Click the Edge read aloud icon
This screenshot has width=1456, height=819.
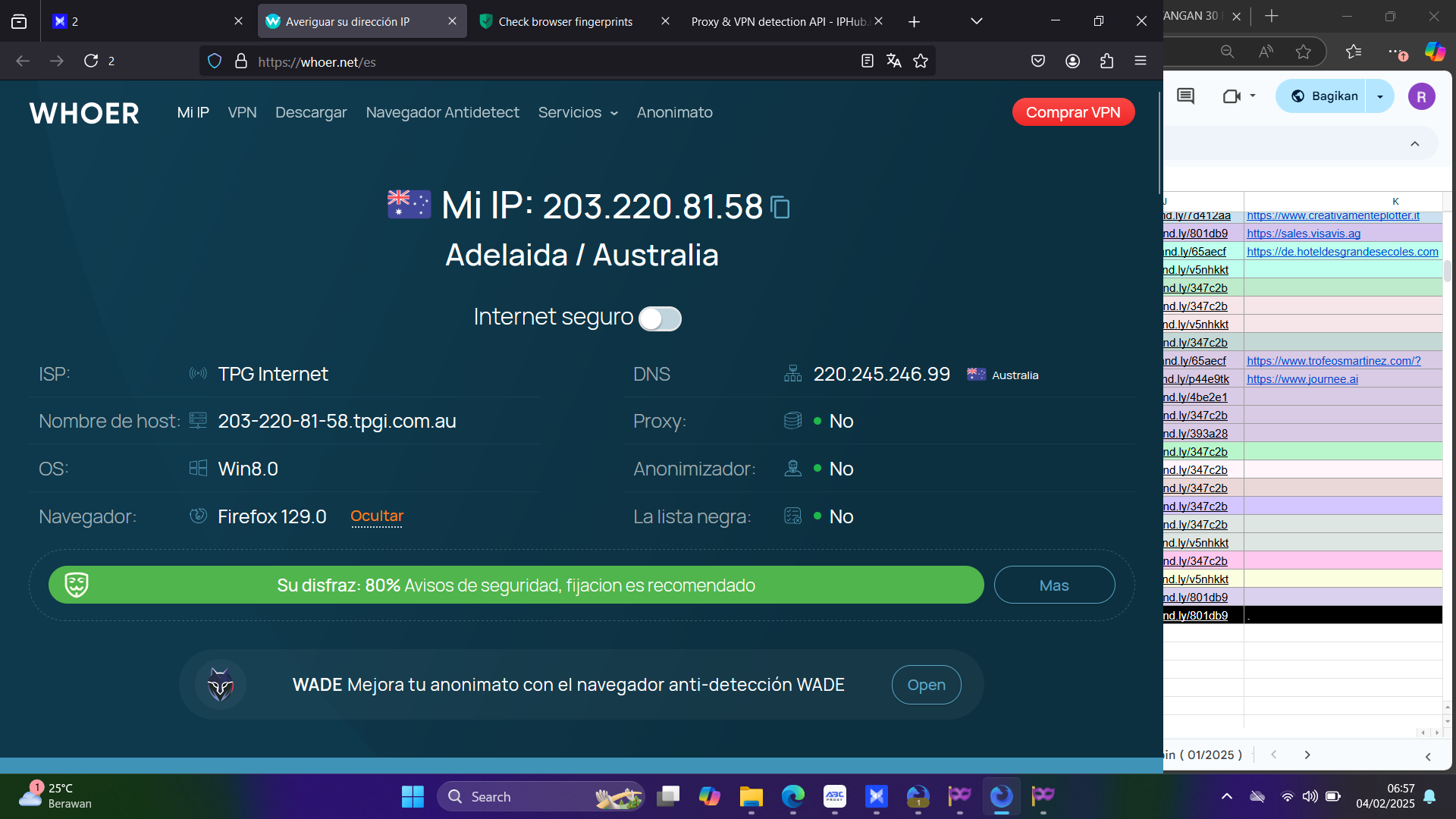point(1265,52)
